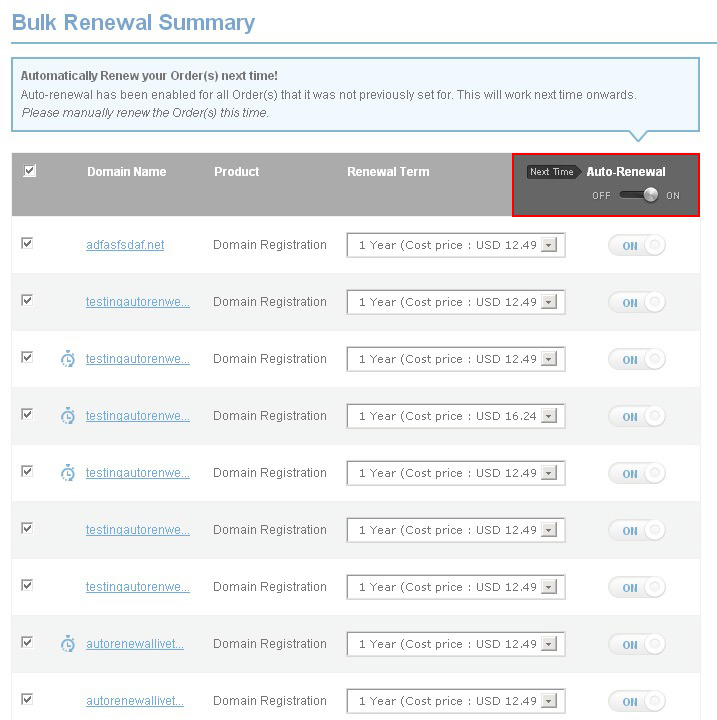Click the Domain Name column header

coord(126,172)
